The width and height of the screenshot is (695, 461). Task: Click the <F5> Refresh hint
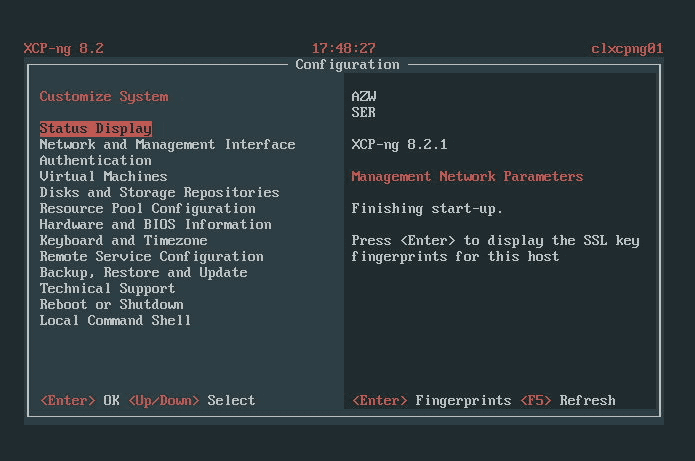tap(567, 401)
